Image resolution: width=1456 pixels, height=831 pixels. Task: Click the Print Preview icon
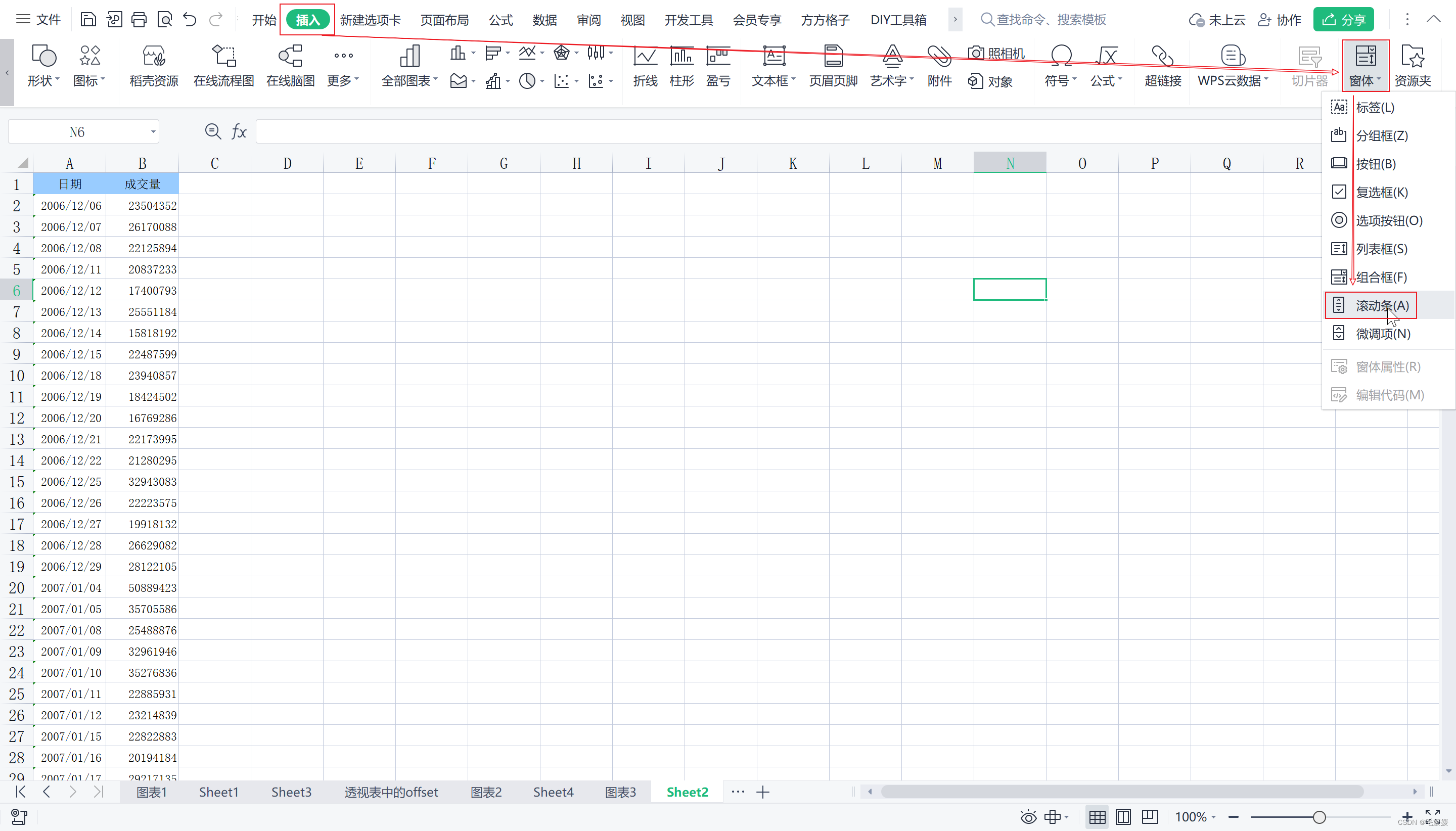[165, 20]
